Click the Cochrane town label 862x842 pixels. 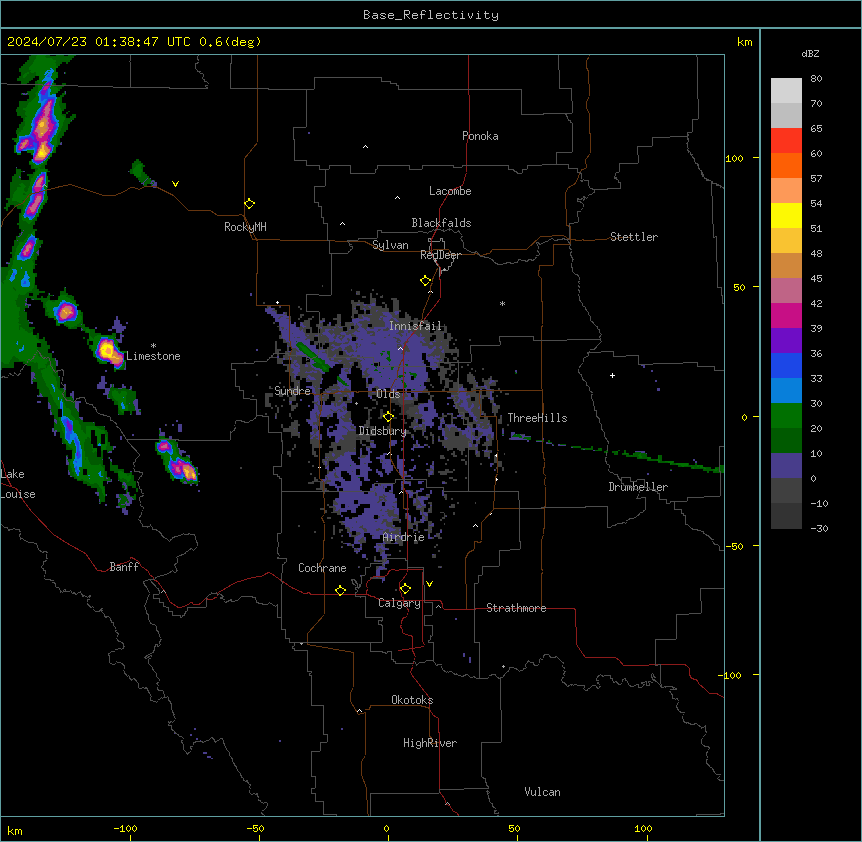[x=322, y=568]
